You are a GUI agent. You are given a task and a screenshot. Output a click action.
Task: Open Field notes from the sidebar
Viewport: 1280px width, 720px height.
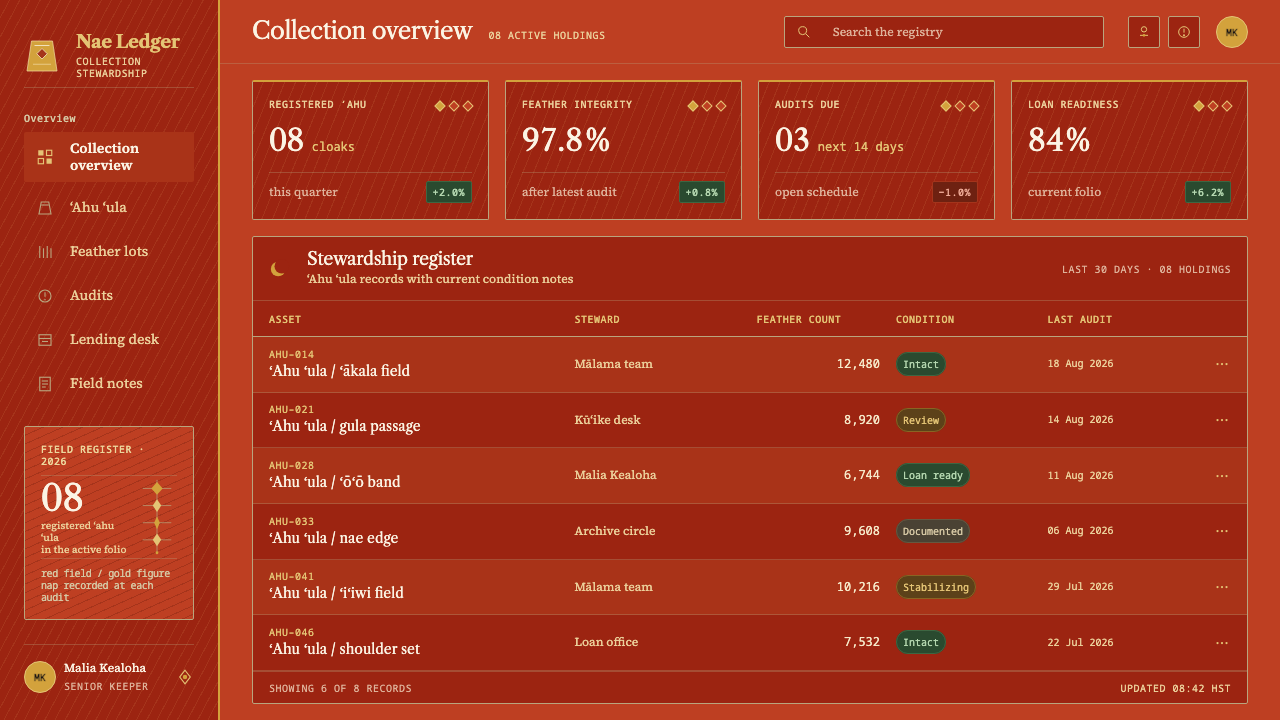tap(109, 384)
